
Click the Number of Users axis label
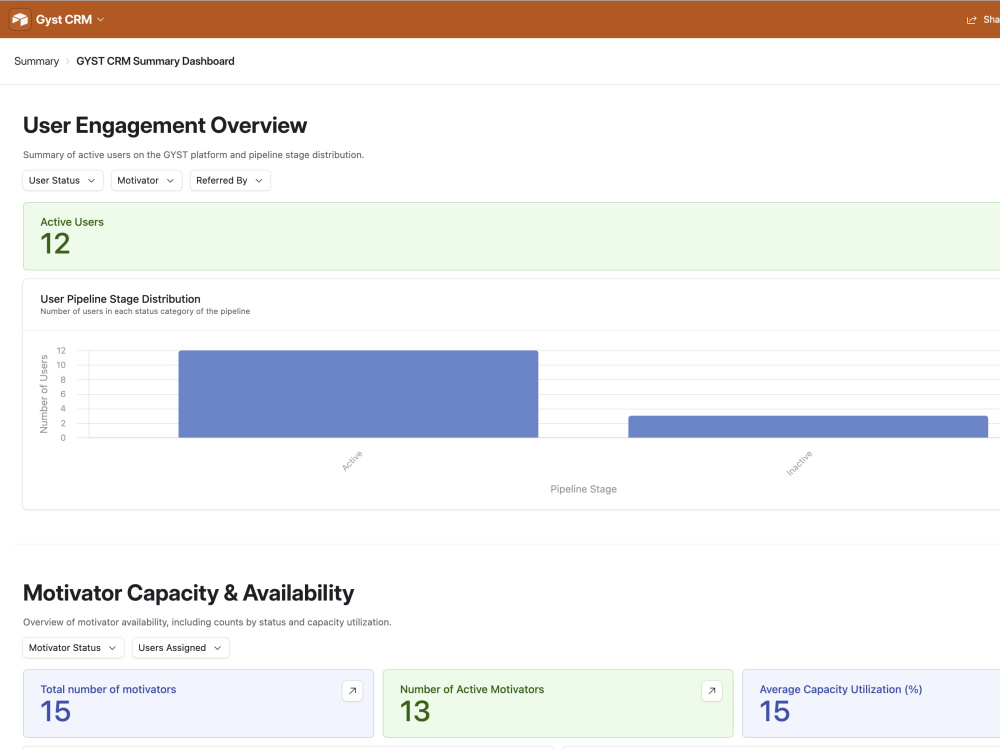[44, 394]
